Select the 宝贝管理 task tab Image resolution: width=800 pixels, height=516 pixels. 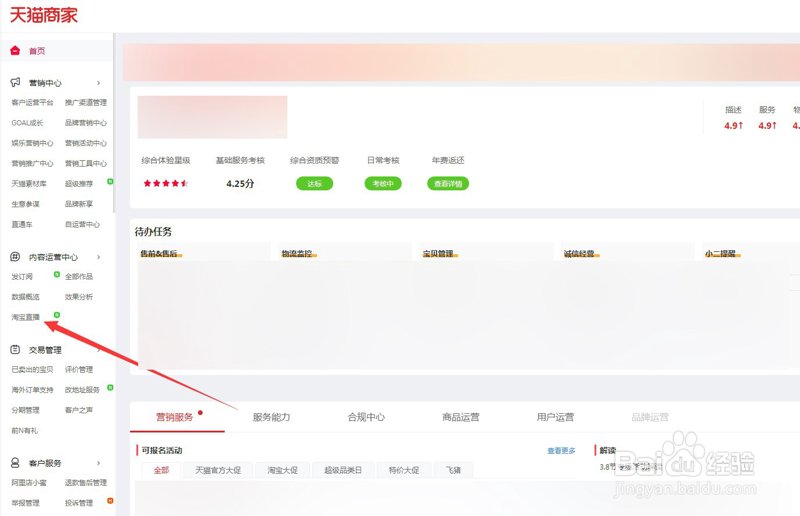438,254
